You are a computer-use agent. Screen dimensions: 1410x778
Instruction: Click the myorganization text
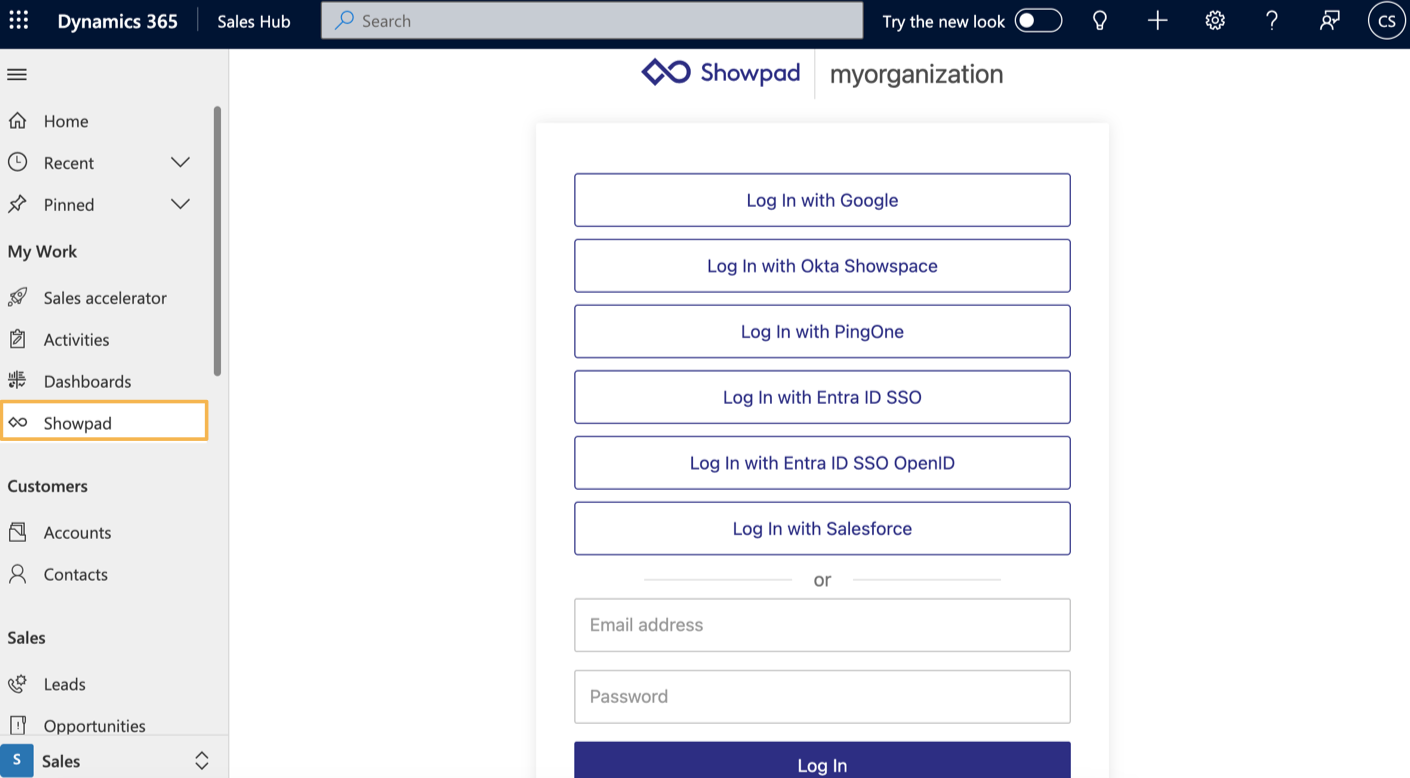tap(916, 74)
